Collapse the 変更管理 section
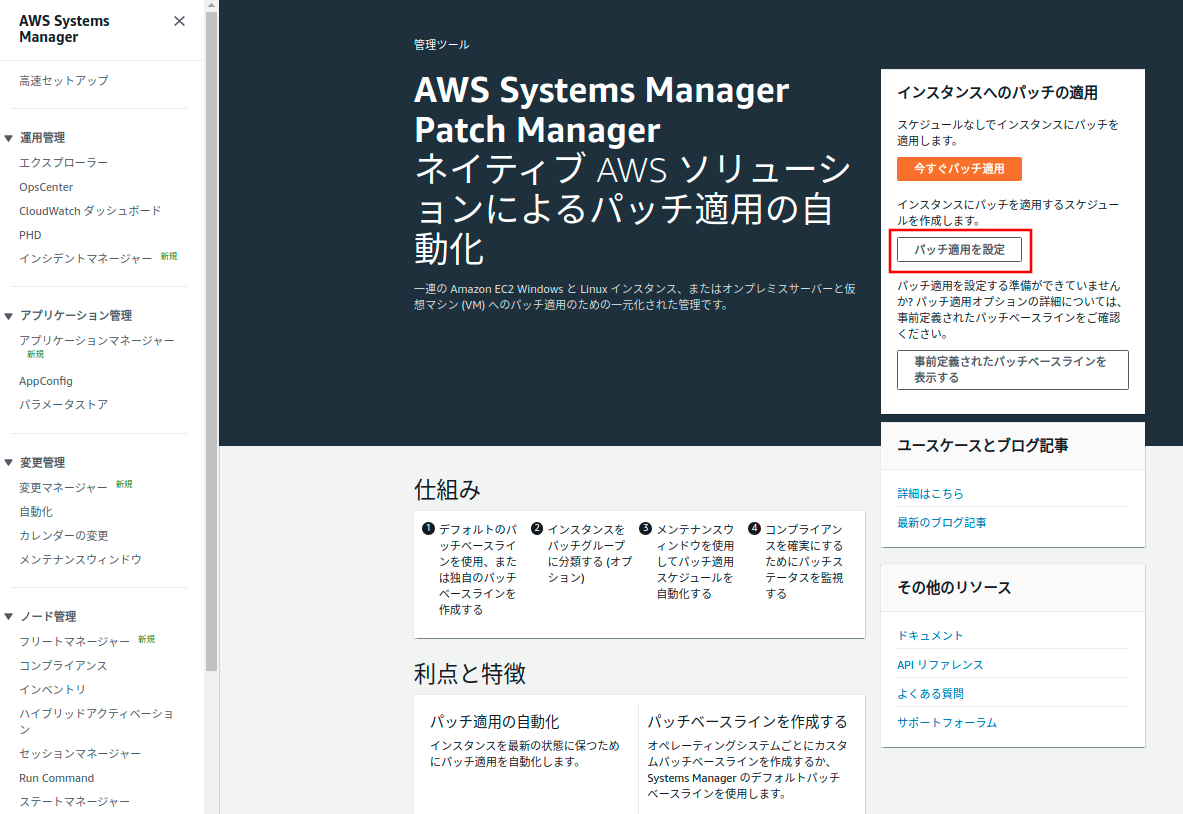The height and width of the screenshot is (814, 1183). tap(9, 463)
